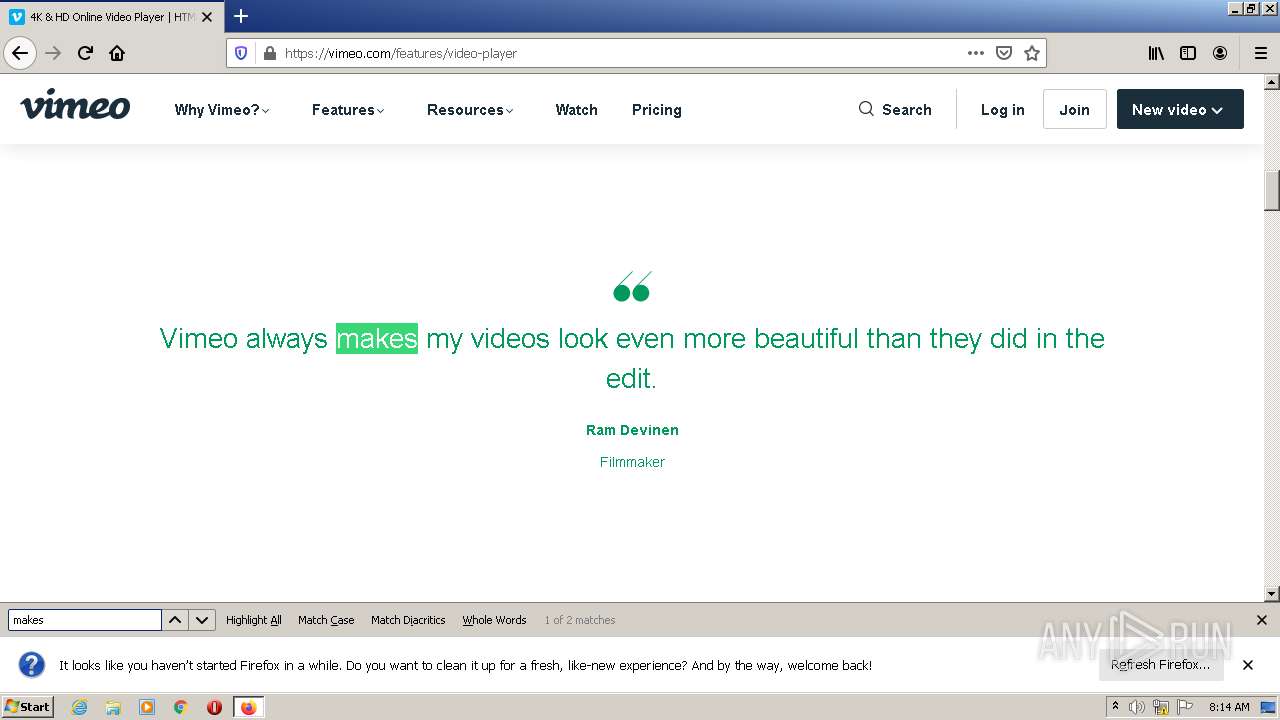
Task: Click the Log in link
Action: pyautogui.click(x=1002, y=110)
